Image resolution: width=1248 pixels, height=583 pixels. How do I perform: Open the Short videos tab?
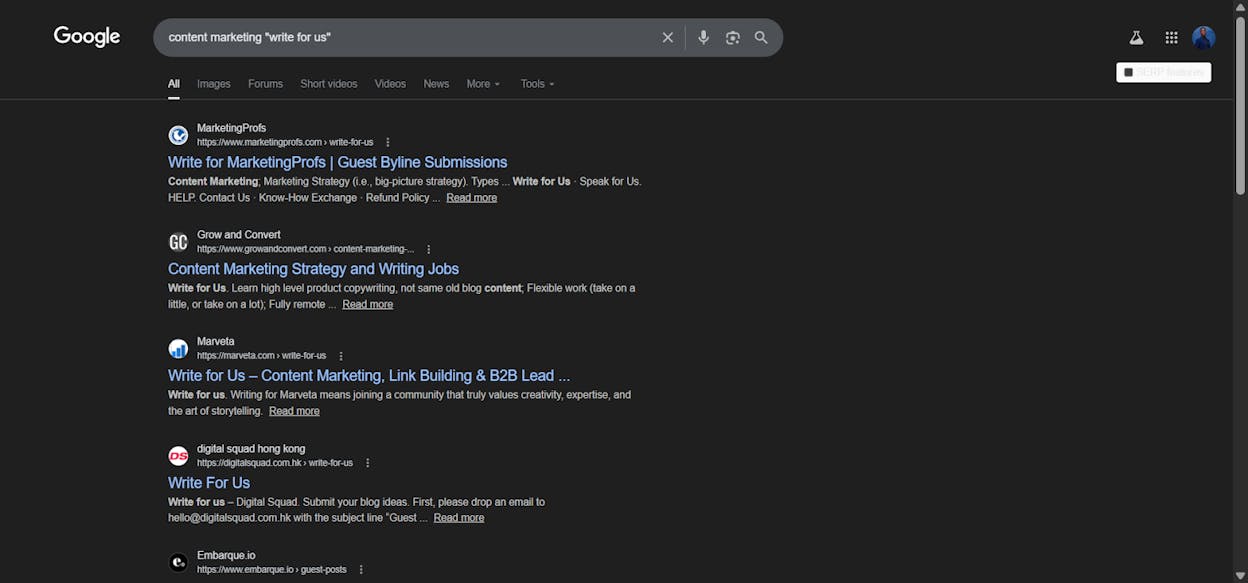pos(329,84)
